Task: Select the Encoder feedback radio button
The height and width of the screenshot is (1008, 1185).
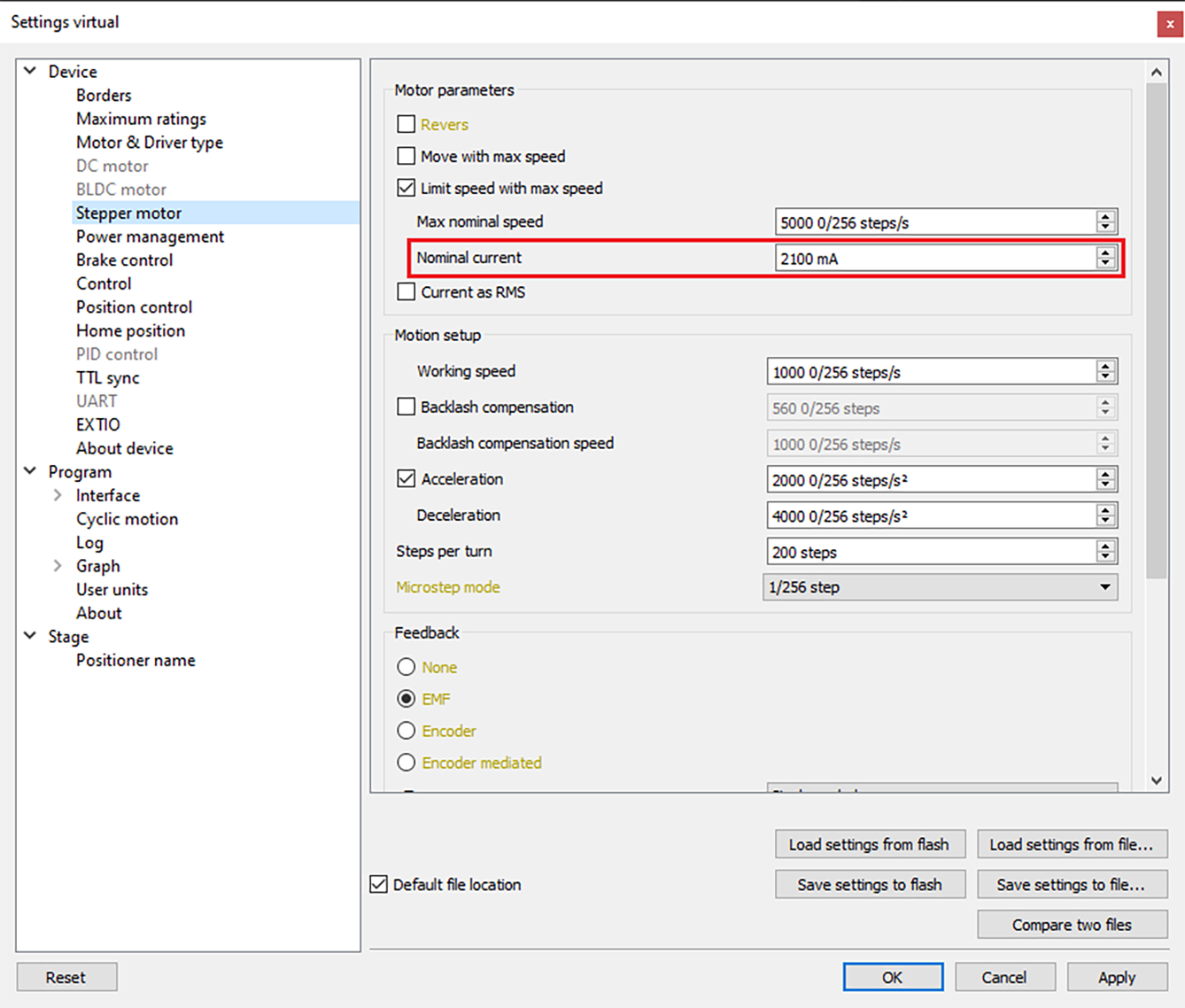Action: tap(407, 731)
